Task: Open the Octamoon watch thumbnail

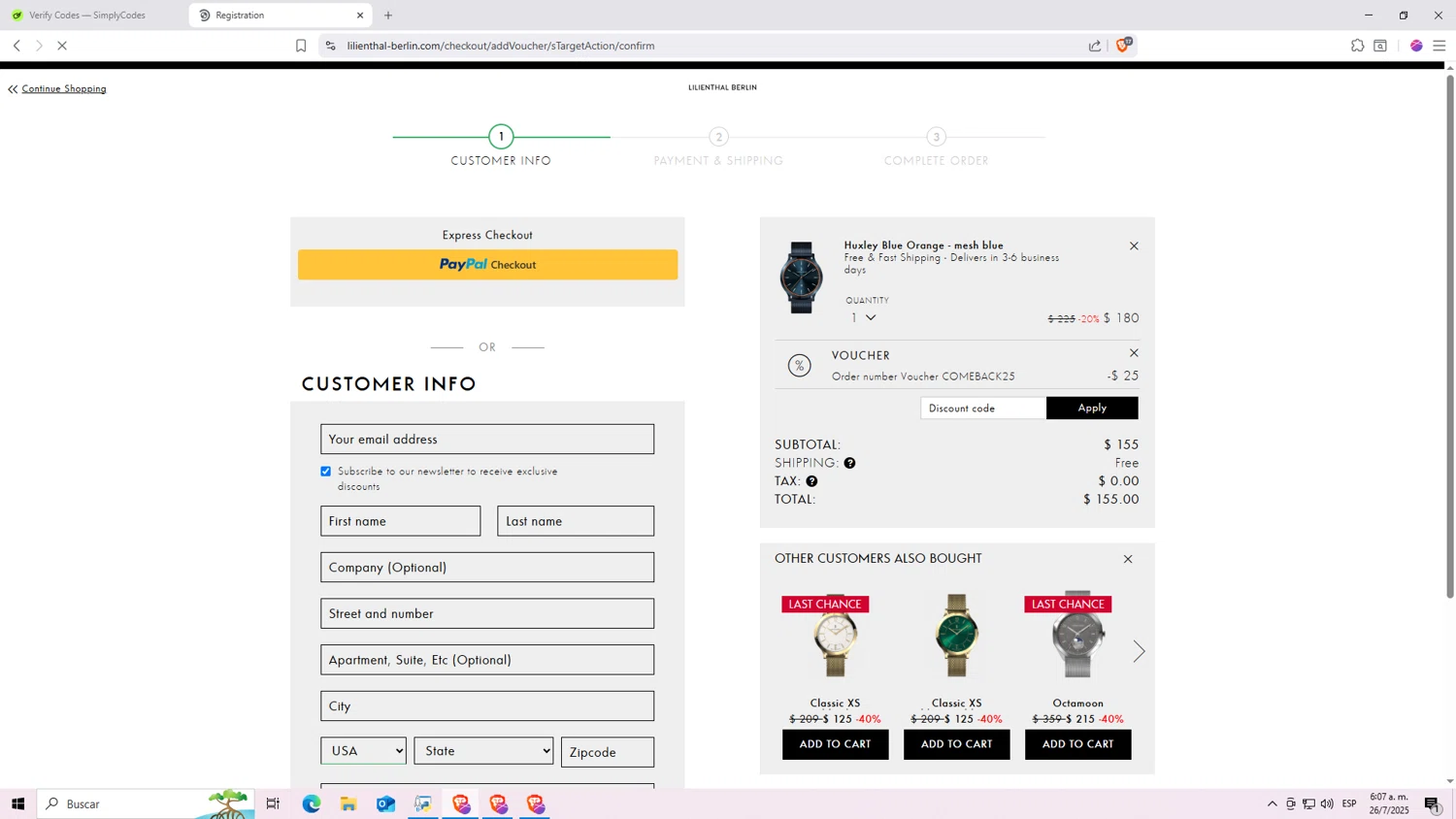Action: 1077,635
